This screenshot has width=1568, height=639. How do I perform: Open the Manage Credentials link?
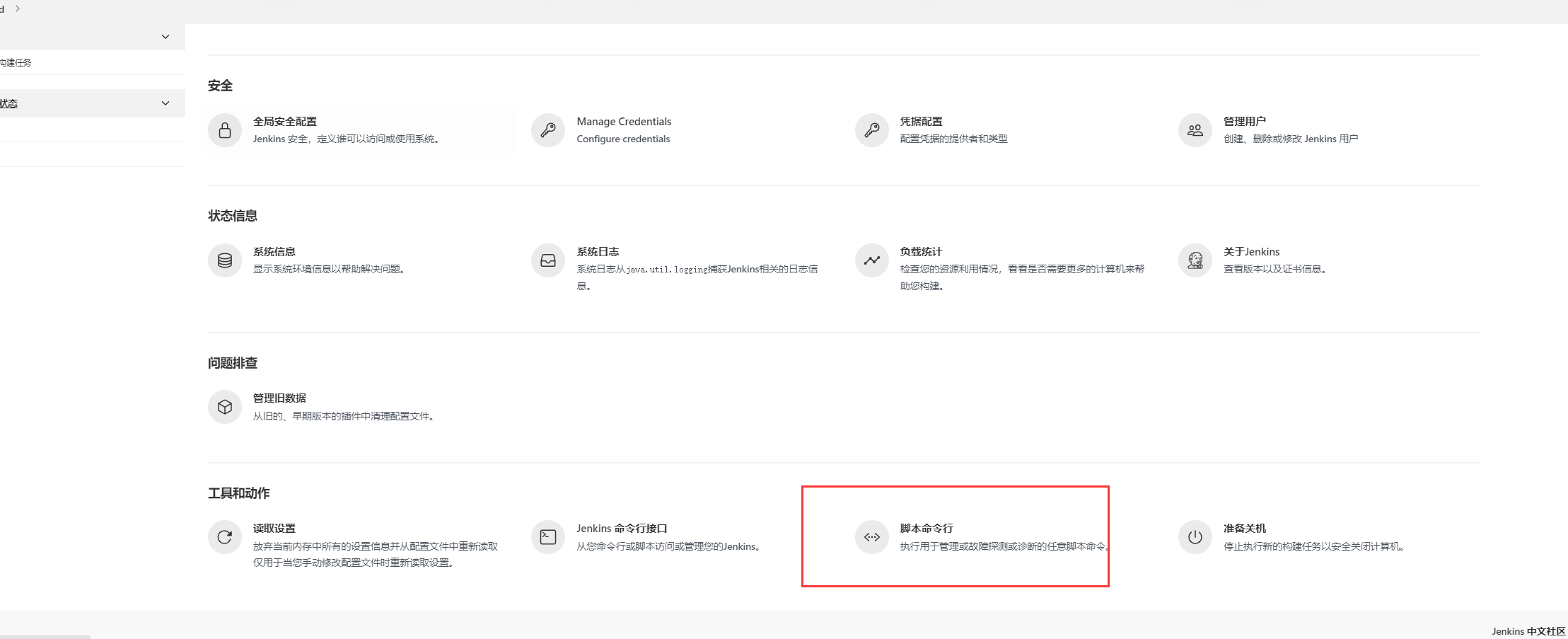tap(624, 122)
